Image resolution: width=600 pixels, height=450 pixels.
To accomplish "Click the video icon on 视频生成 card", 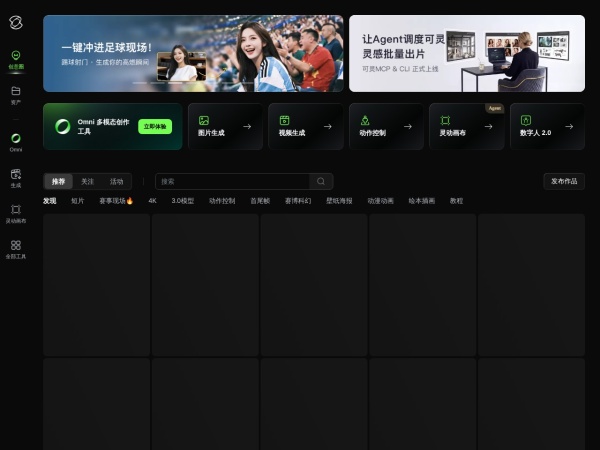I will coord(284,121).
